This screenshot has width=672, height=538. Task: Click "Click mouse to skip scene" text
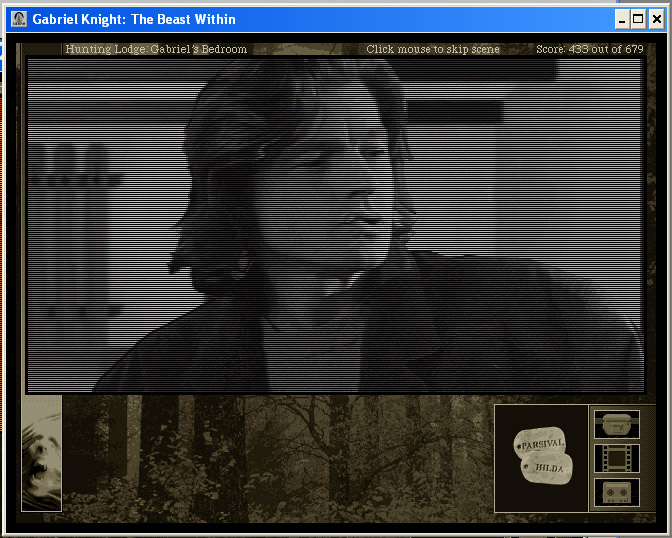pyautogui.click(x=433, y=49)
